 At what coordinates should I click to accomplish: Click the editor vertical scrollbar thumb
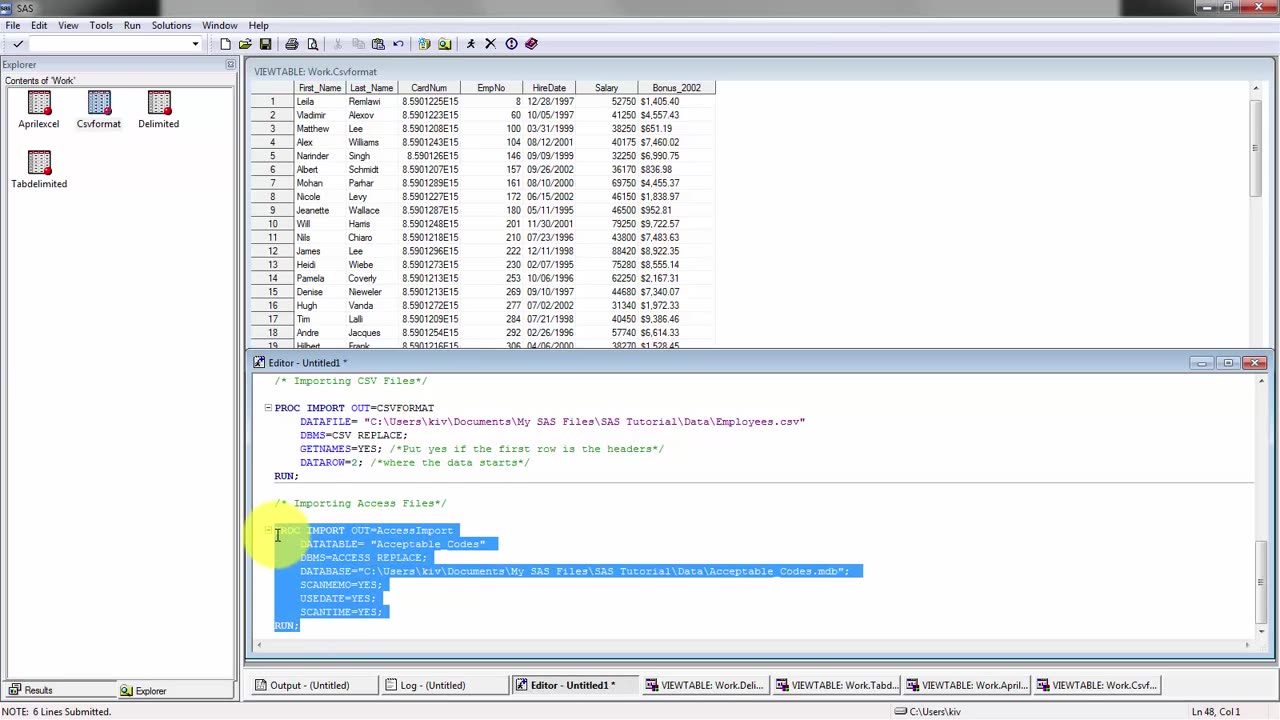[1261, 580]
